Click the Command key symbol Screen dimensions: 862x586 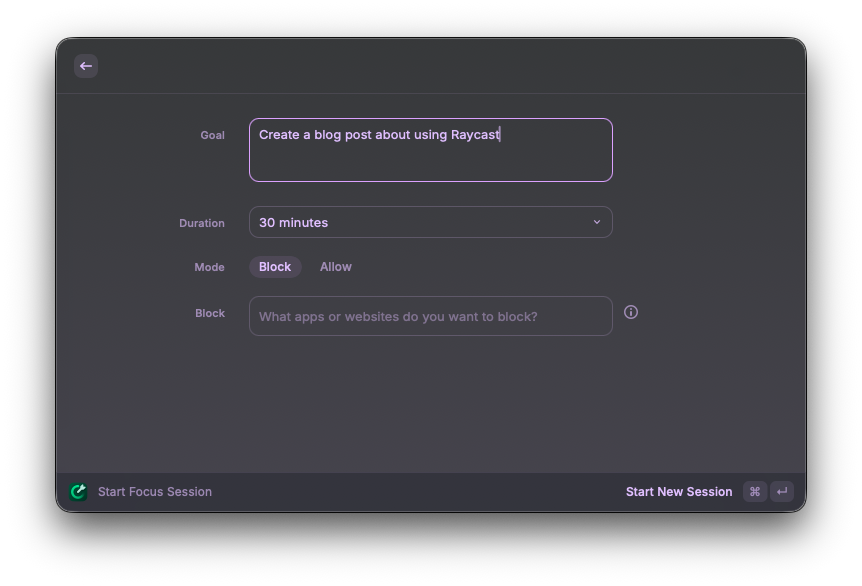coord(755,492)
